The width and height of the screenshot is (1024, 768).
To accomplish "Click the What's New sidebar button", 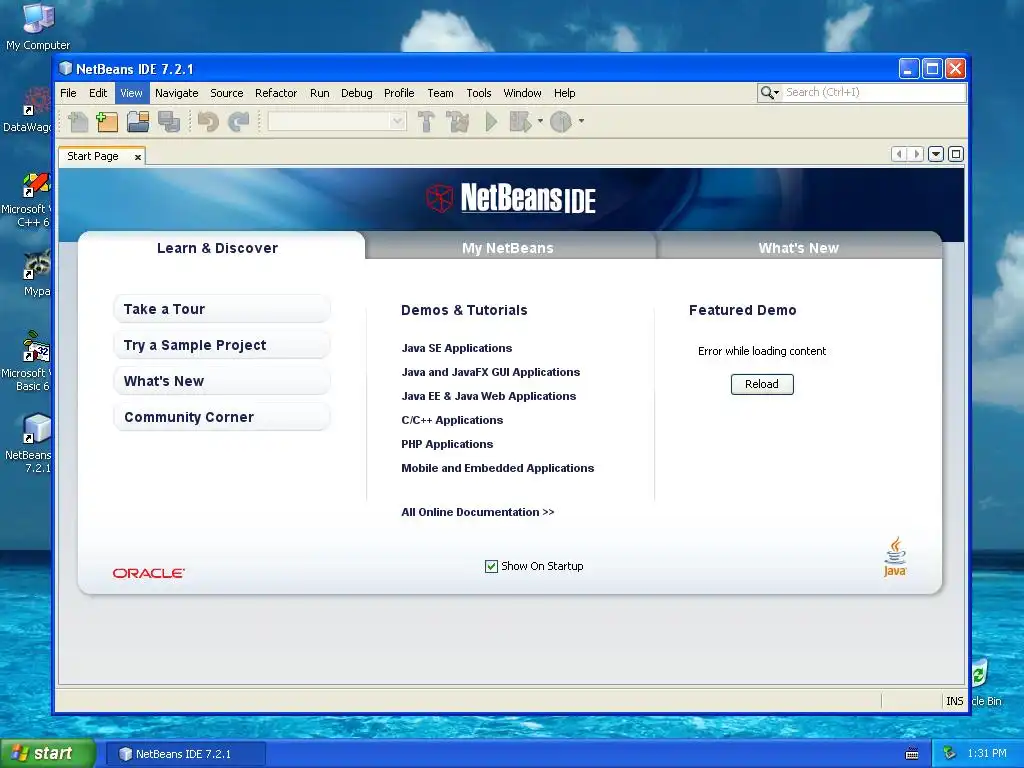I will coord(222,381).
